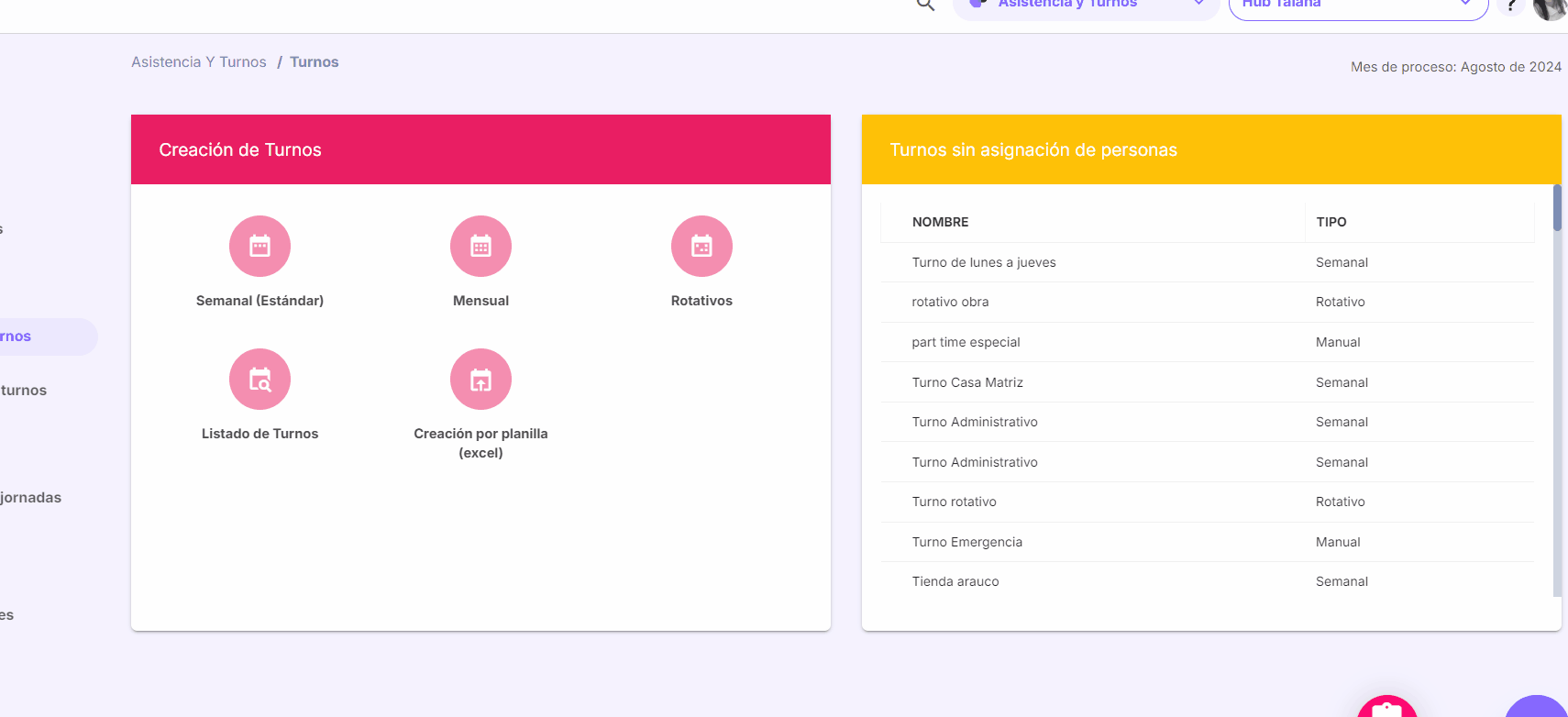Open the Semanal (Estándar) shift icon
The height and width of the screenshot is (717, 1568).
click(259, 246)
